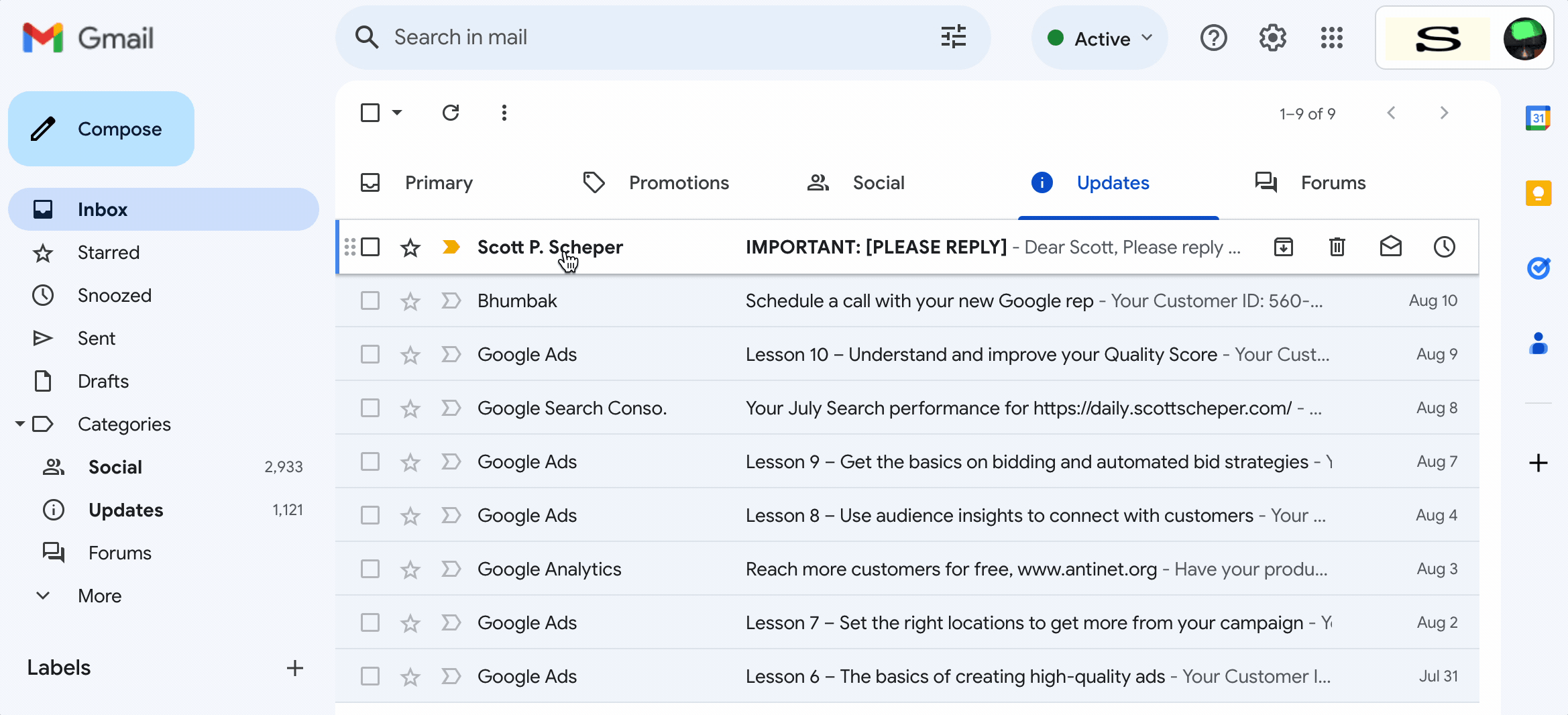Image resolution: width=1568 pixels, height=715 pixels.
Task: Refresh the inbox message list
Action: pos(451,113)
